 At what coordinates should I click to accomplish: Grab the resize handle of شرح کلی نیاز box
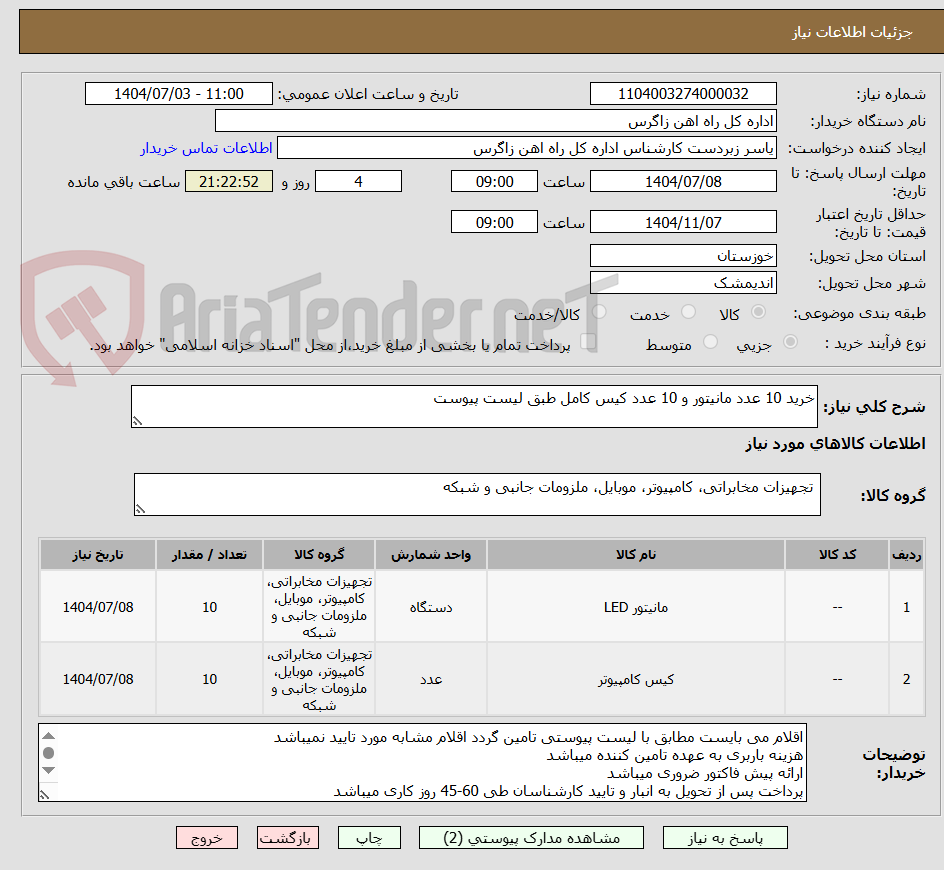click(x=137, y=421)
